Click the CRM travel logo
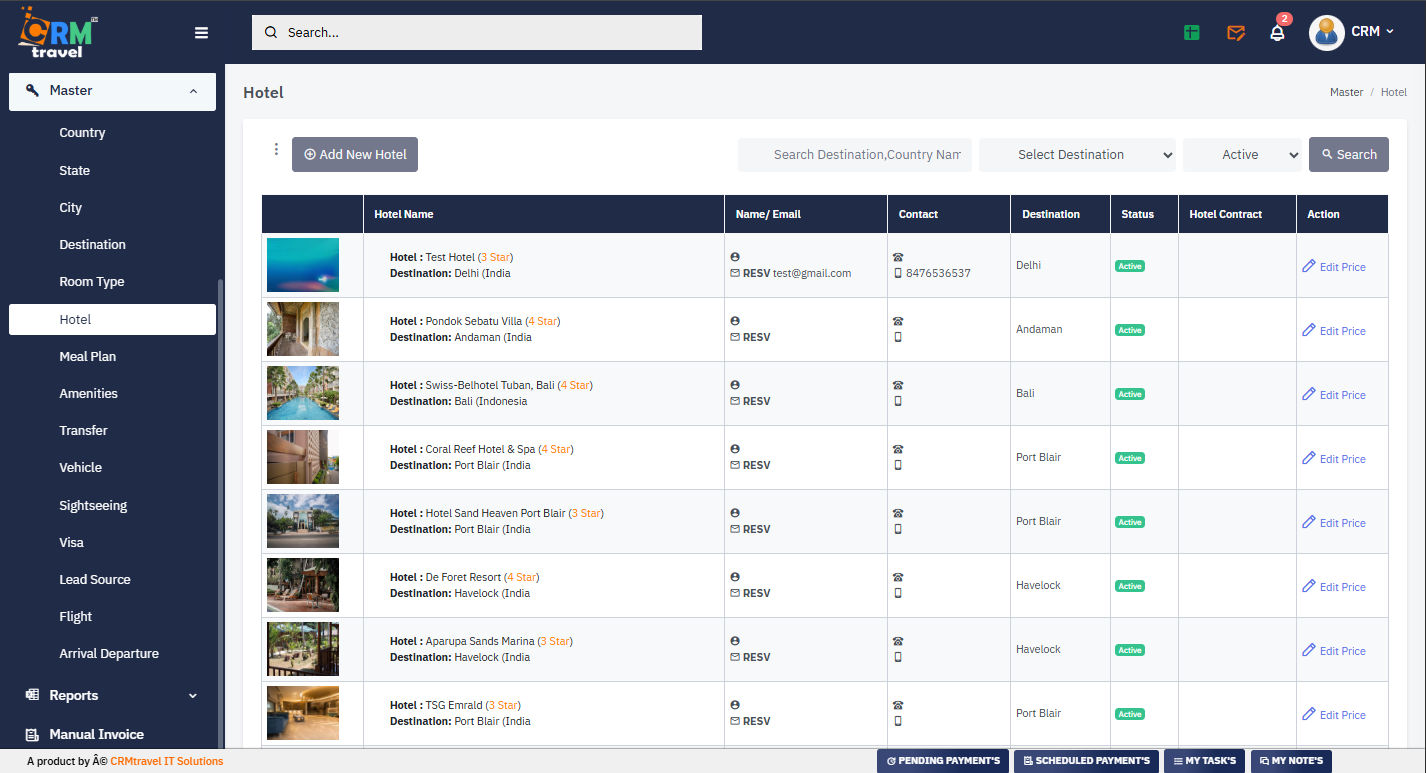The image size is (1426, 773). (55, 32)
